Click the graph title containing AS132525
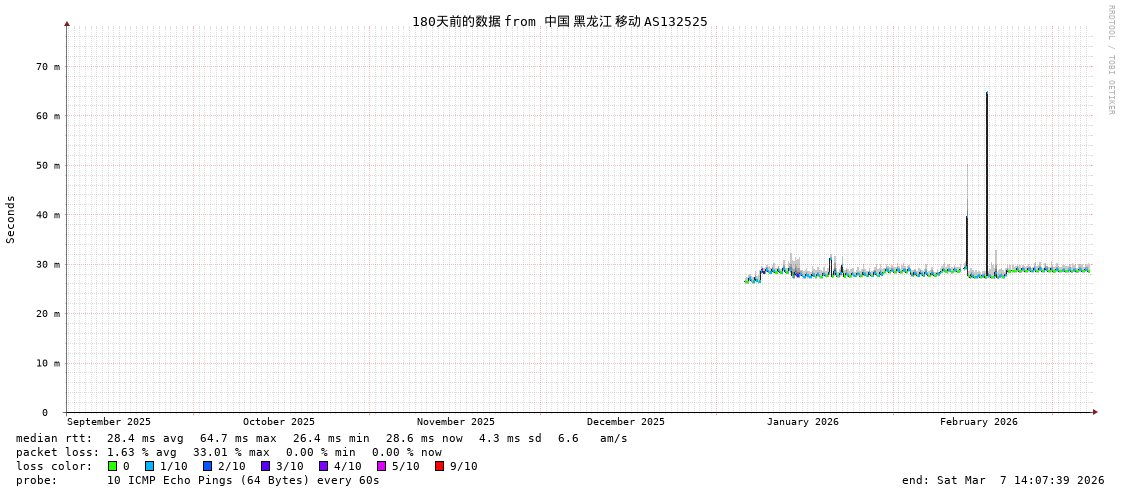This screenshot has height=494, width=1121. click(x=559, y=22)
